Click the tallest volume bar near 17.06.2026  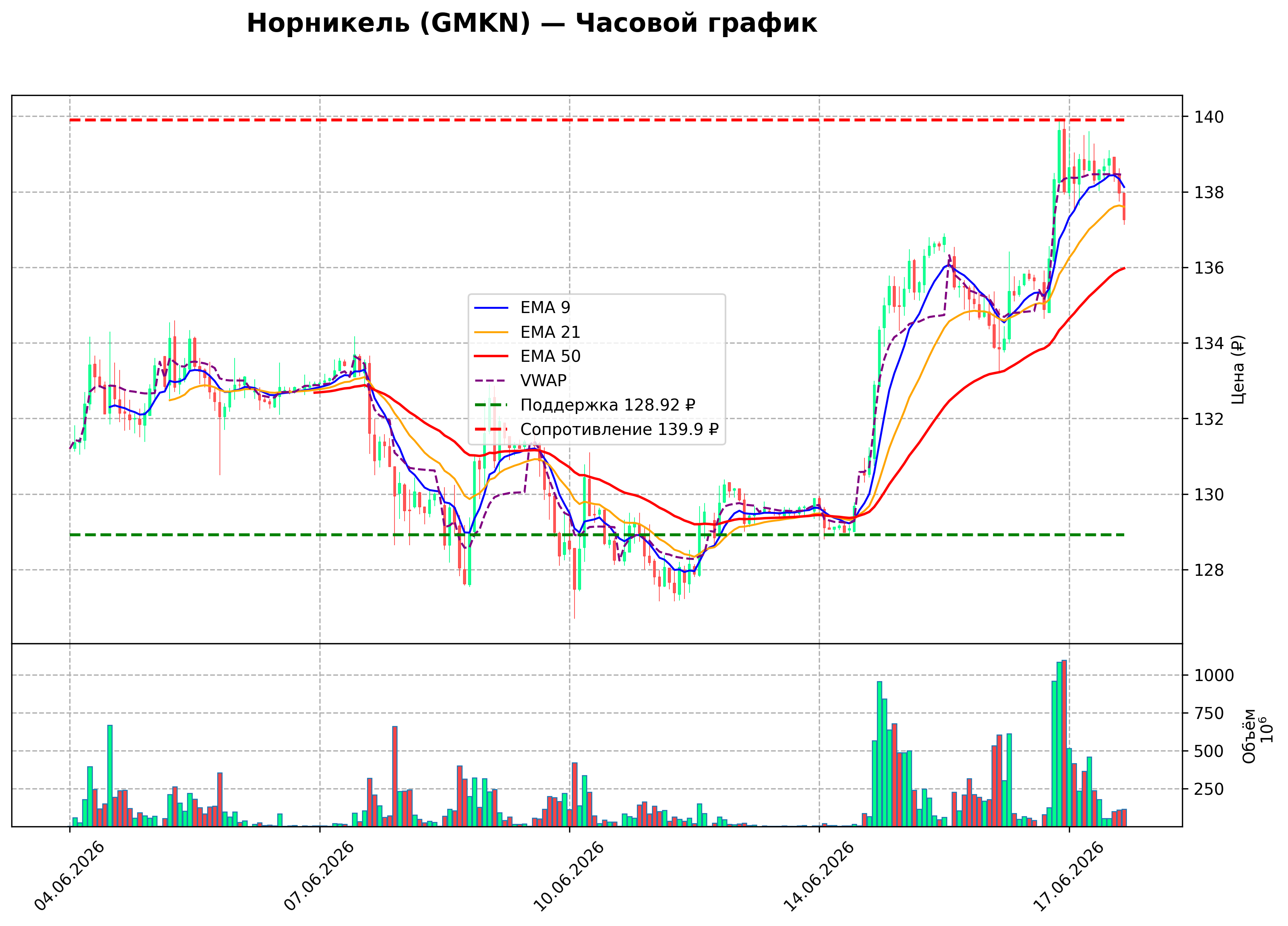[1064, 743]
